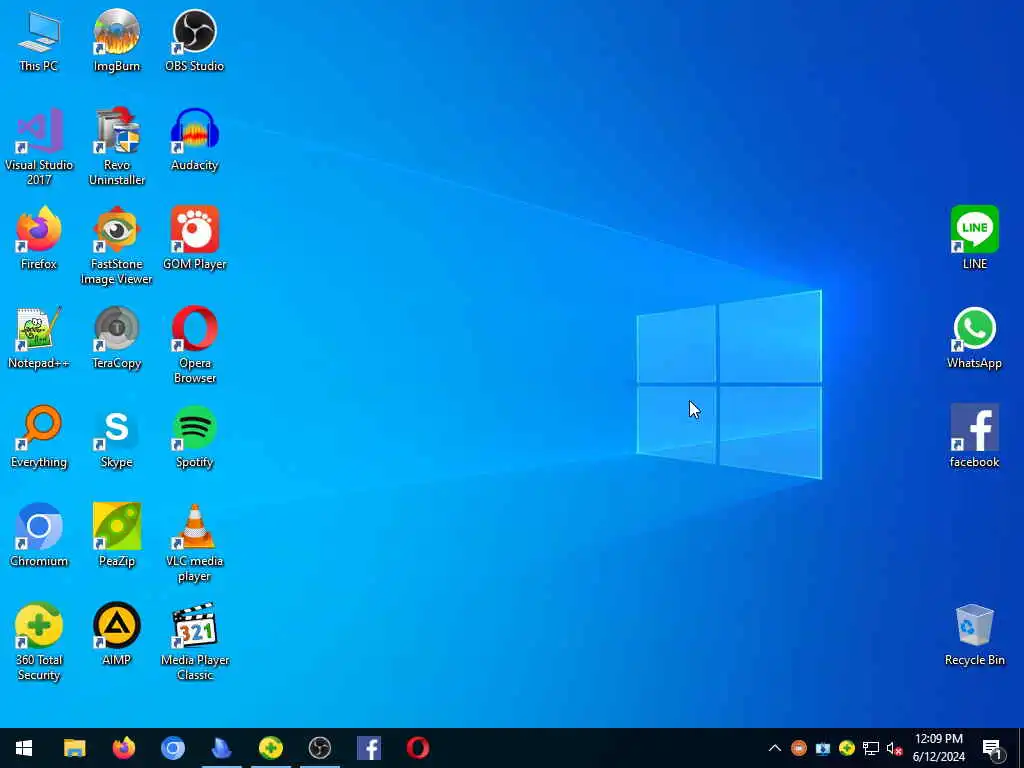Screen dimensions: 1024x768
Task: Launch Chromium from the taskbar
Action: point(172,748)
